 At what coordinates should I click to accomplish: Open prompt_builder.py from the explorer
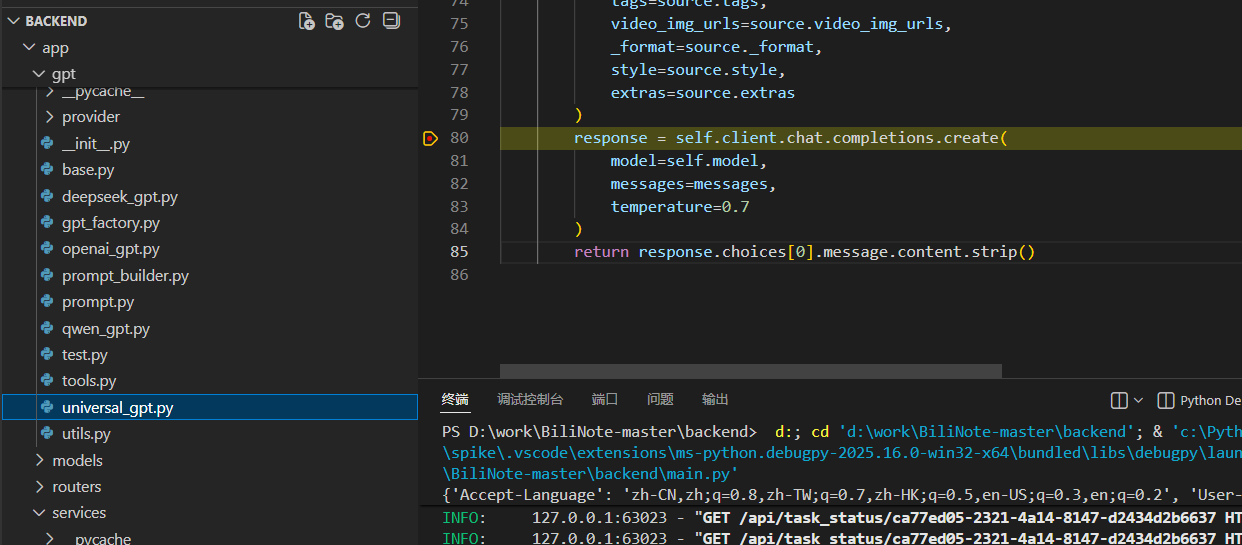[x=125, y=276]
